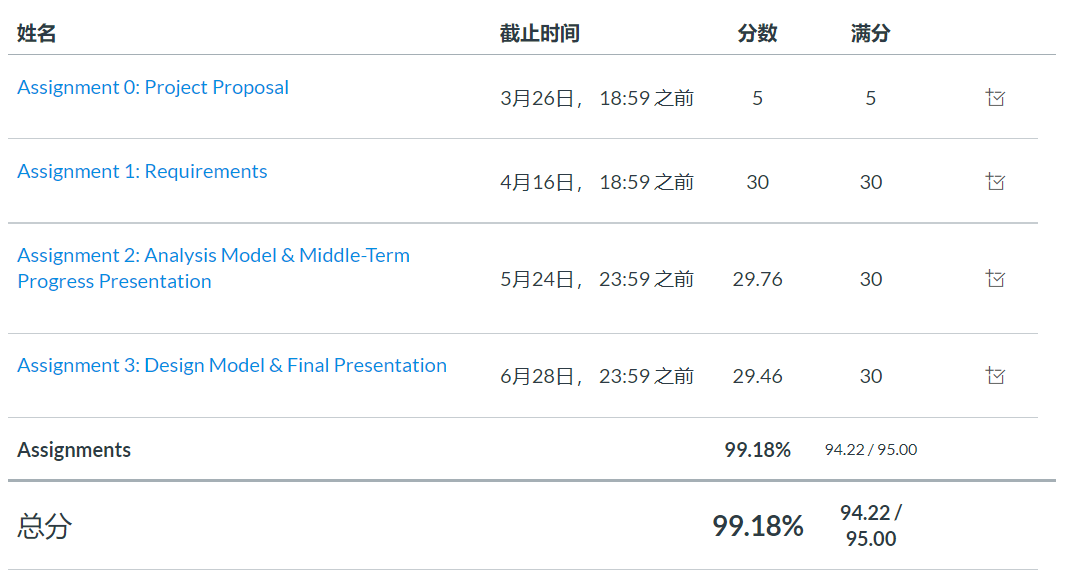Click the score details icon for Assignment 0
1065x576 pixels.
(995, 98)
